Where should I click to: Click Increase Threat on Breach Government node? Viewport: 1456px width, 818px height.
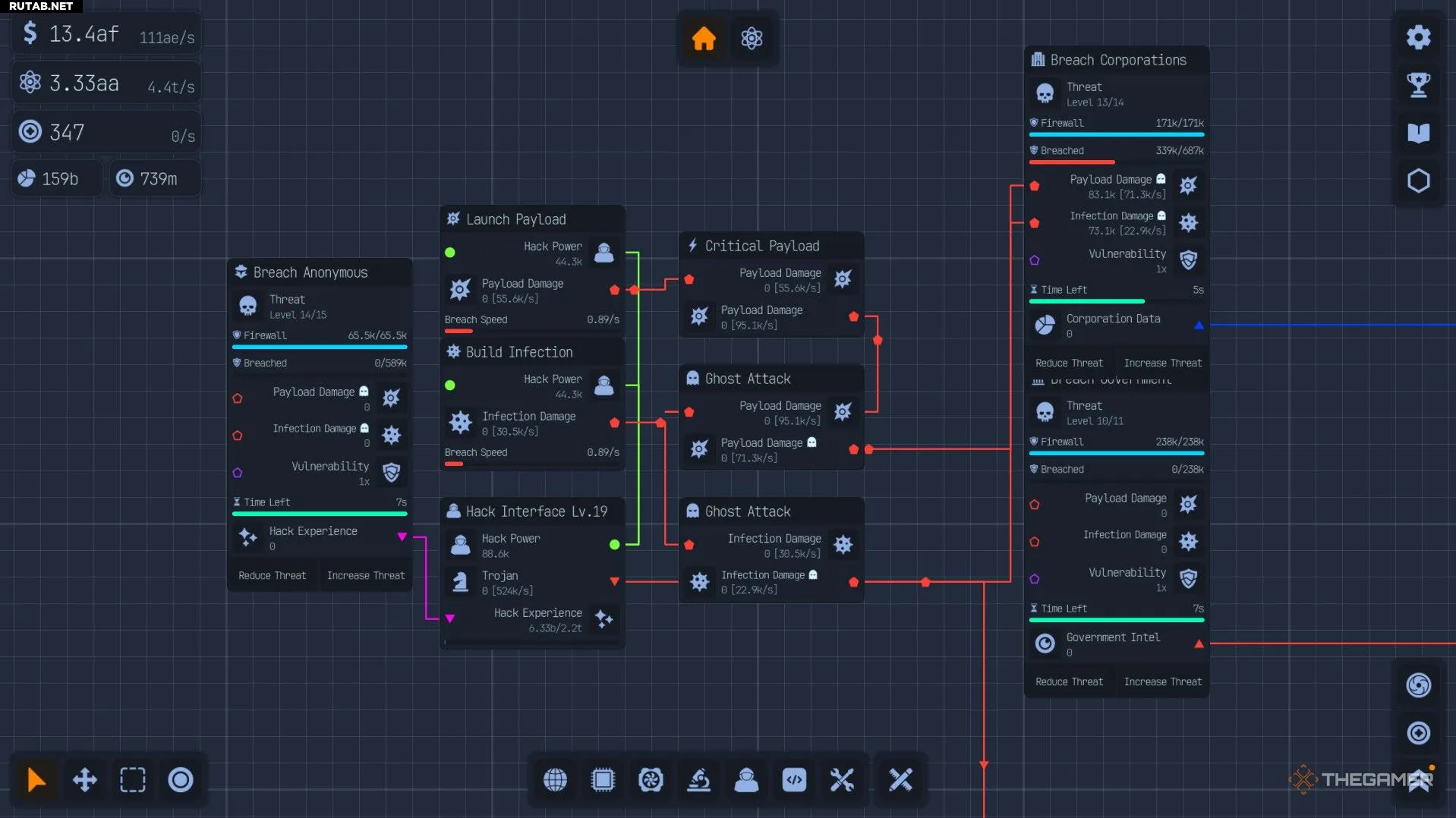tap(1162, 681)
